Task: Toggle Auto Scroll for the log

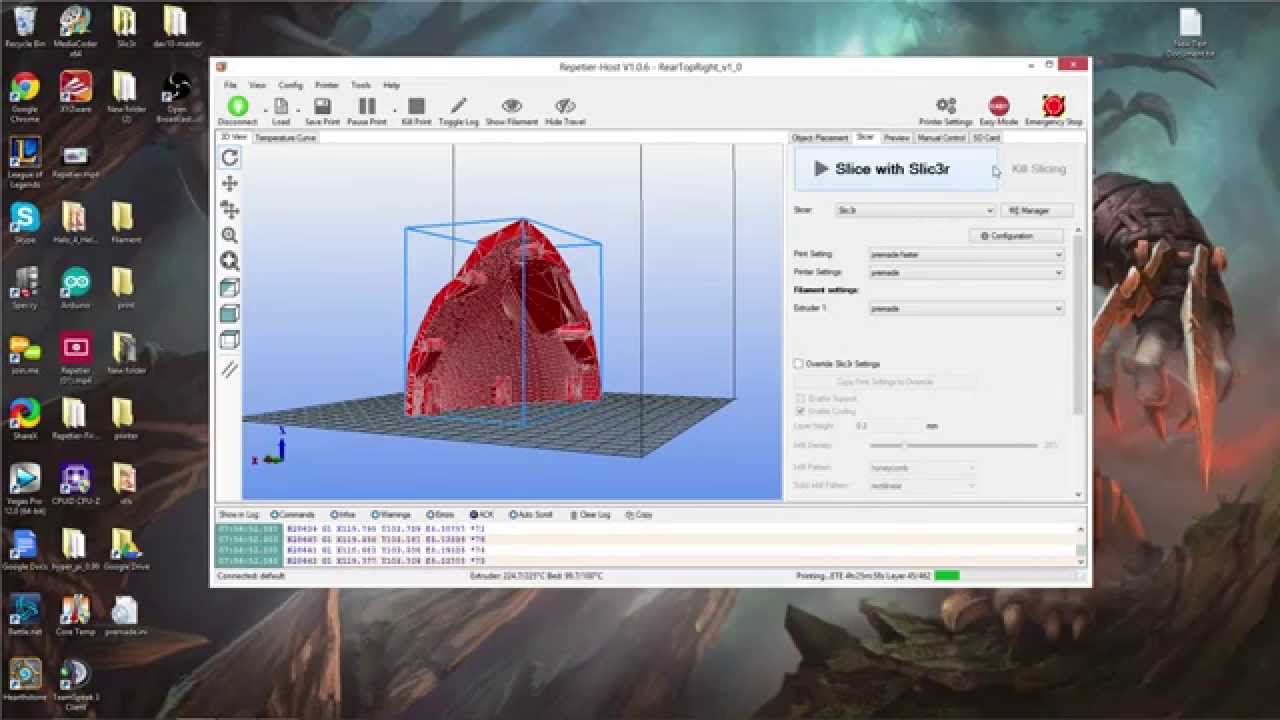Action: tap(531, 514)
